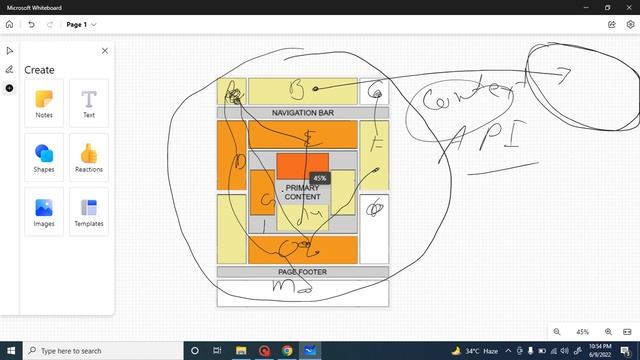Switch to the inking pen tool

pos(9,69)
